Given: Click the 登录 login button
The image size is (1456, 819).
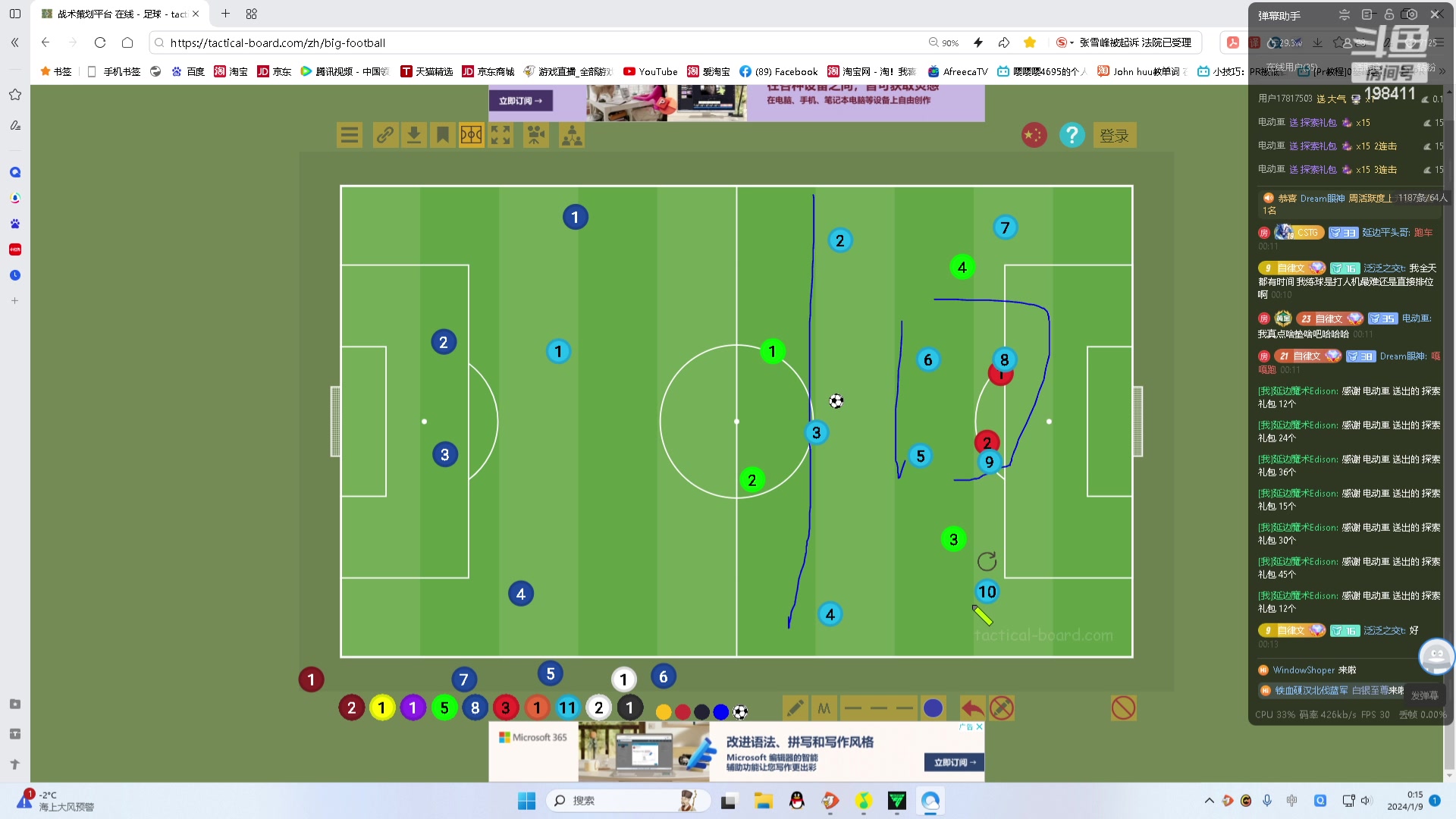Looking at the screenshot, I should [x=1114, y=136].
